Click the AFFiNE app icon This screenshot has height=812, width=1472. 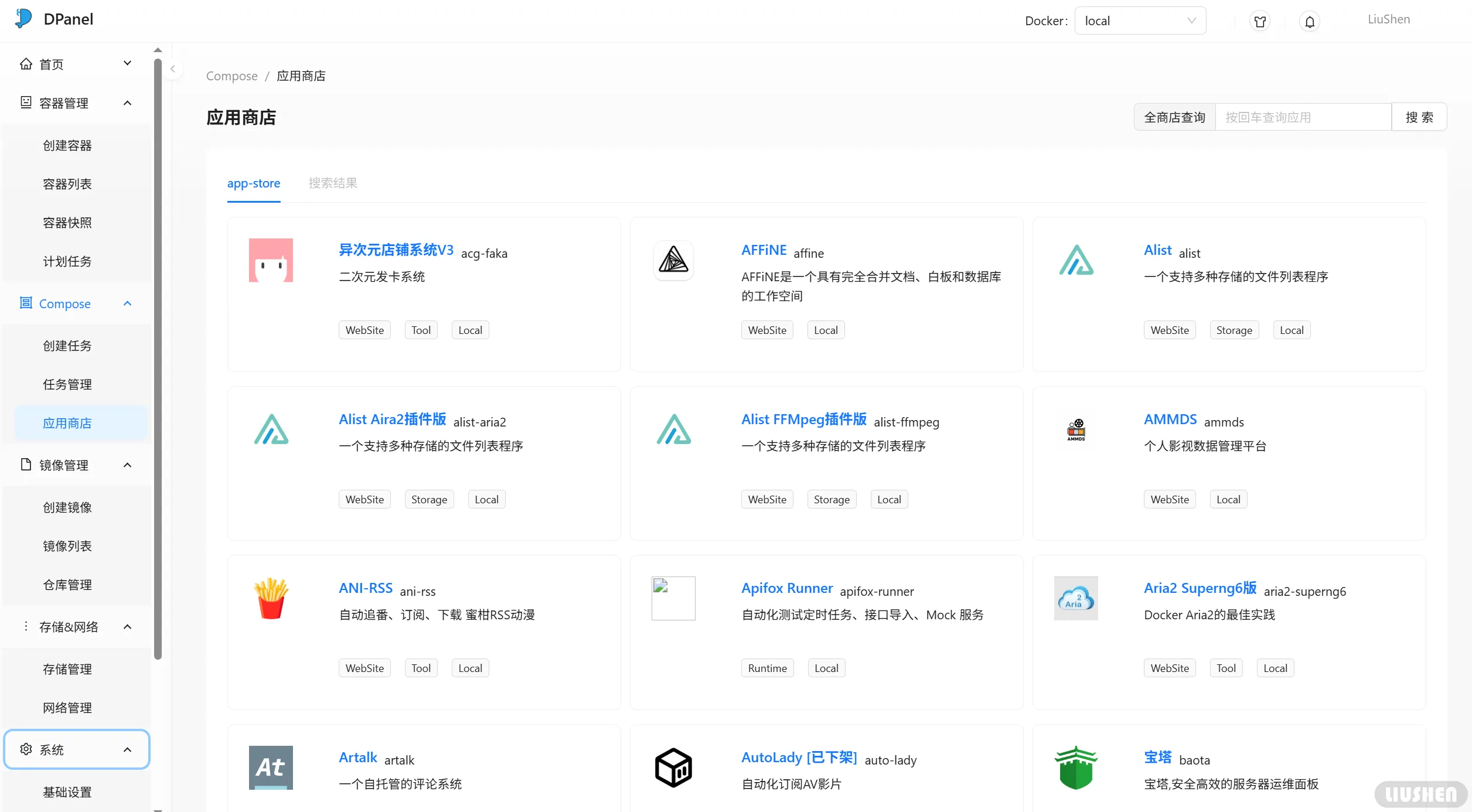pyautogui.click(x=673, y=260)
